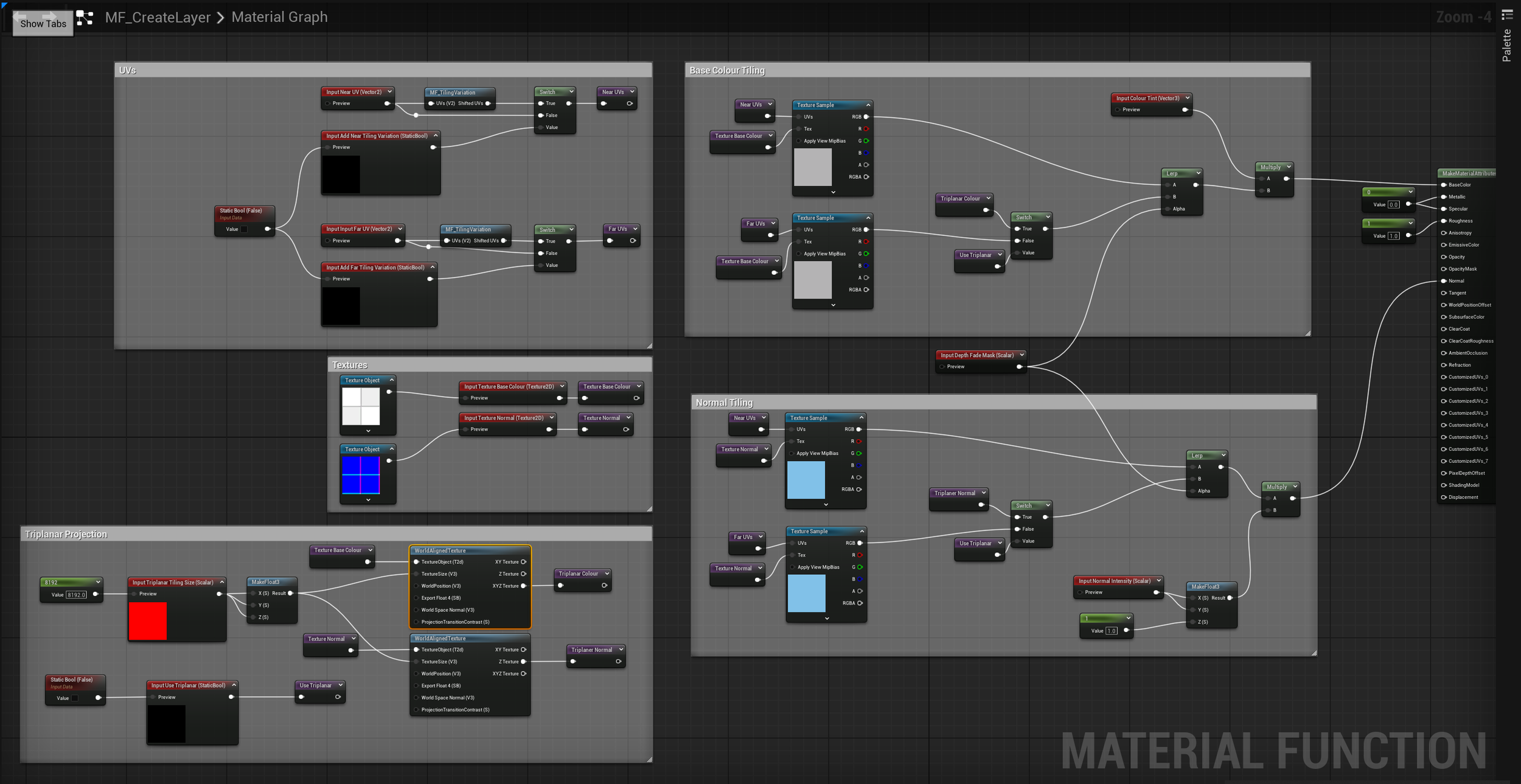1521x784 pixels.
Task: Expand the 8192 constant node chevron
Action: [98, 582]
